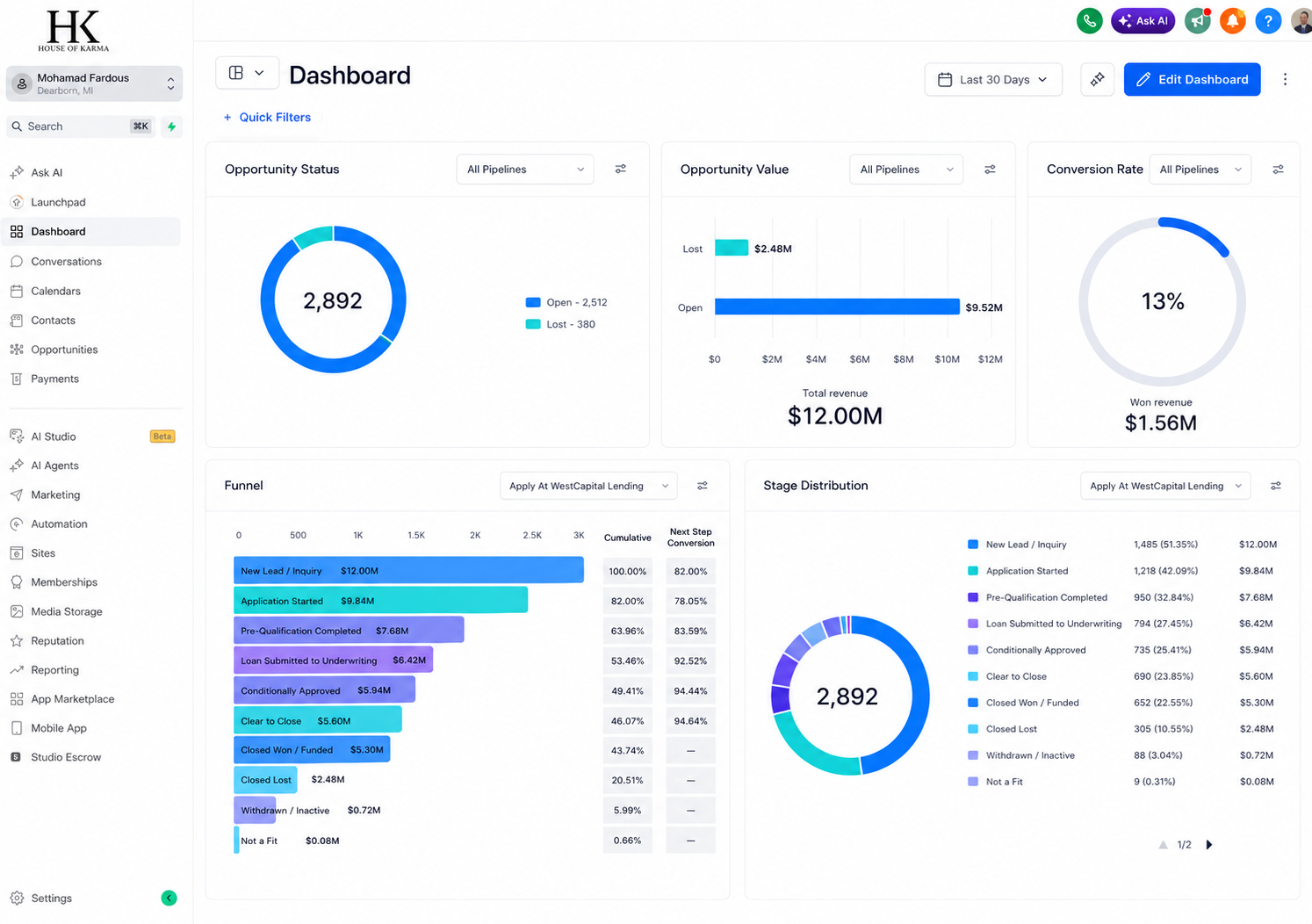Toggle the Lost legend swatch in Opportunity Status
Viewport: 1312px width, 924px height.
click(x=533, y=324)
